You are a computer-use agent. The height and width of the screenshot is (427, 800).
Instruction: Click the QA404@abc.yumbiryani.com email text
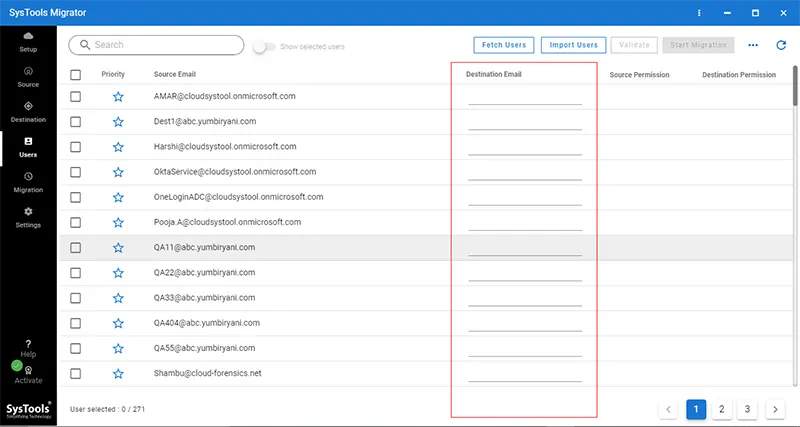pos(207,322)
